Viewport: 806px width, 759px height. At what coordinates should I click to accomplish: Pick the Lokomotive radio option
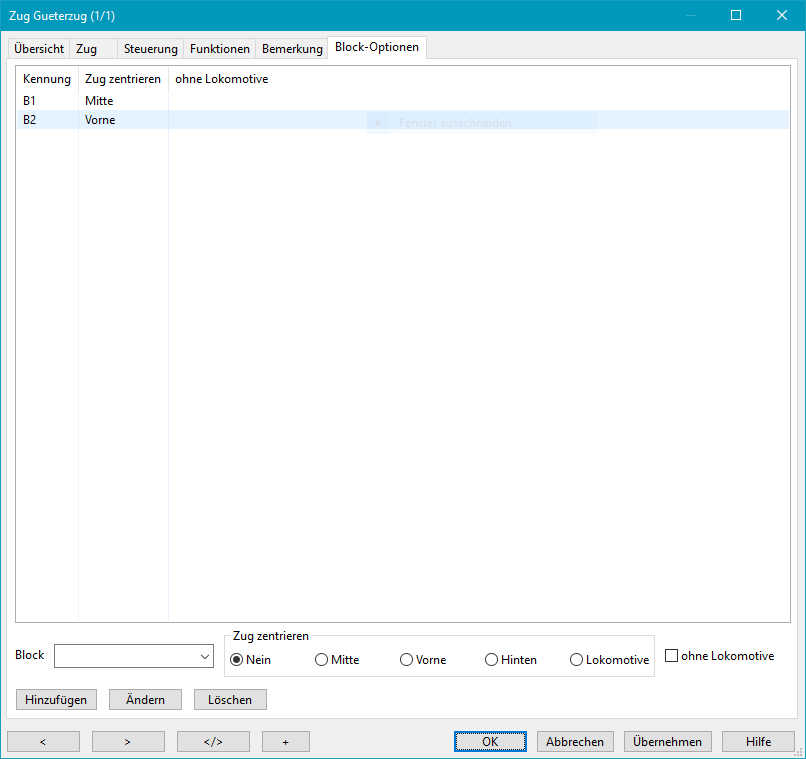(577, 660)
